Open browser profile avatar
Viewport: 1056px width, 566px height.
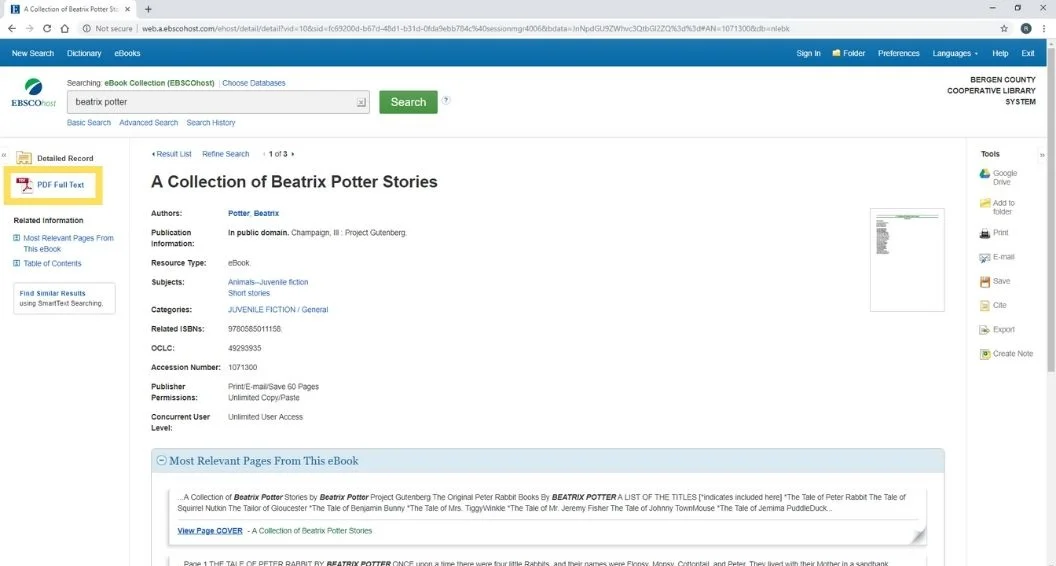coord(1026,28)
